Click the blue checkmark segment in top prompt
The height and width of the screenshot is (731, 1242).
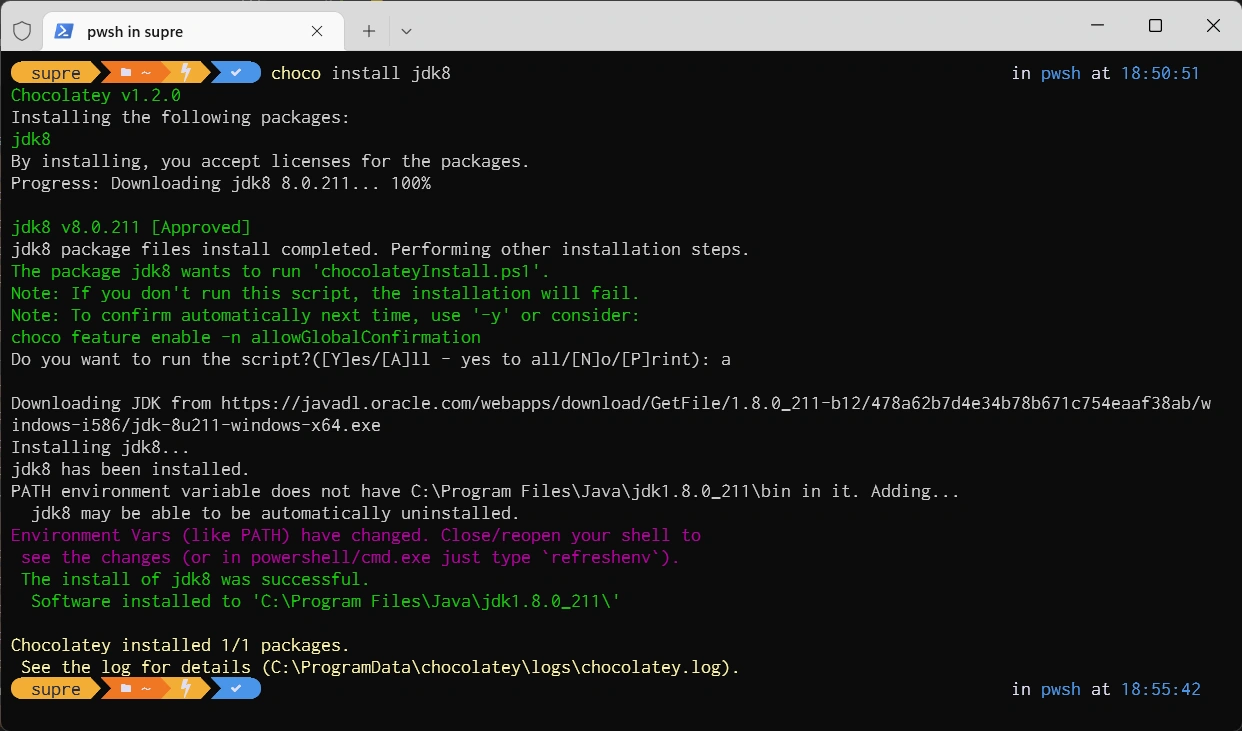tap(237, 73)
